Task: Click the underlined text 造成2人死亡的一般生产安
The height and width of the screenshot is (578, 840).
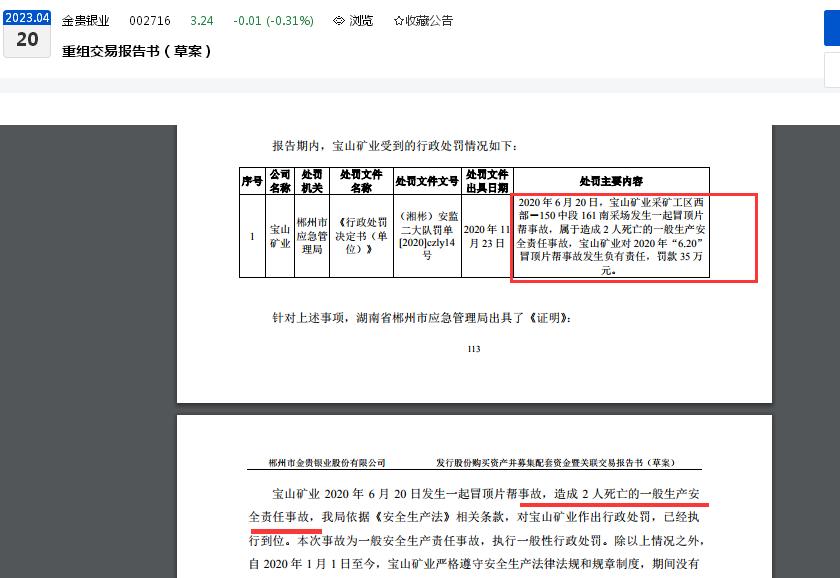Action: pyautogui.click(x=626, y=494)
